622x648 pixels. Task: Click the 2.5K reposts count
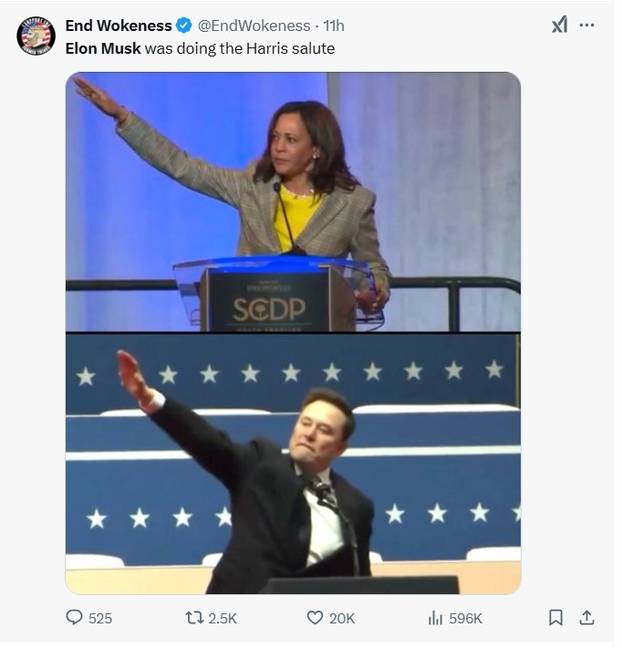(x=222, y=619)
